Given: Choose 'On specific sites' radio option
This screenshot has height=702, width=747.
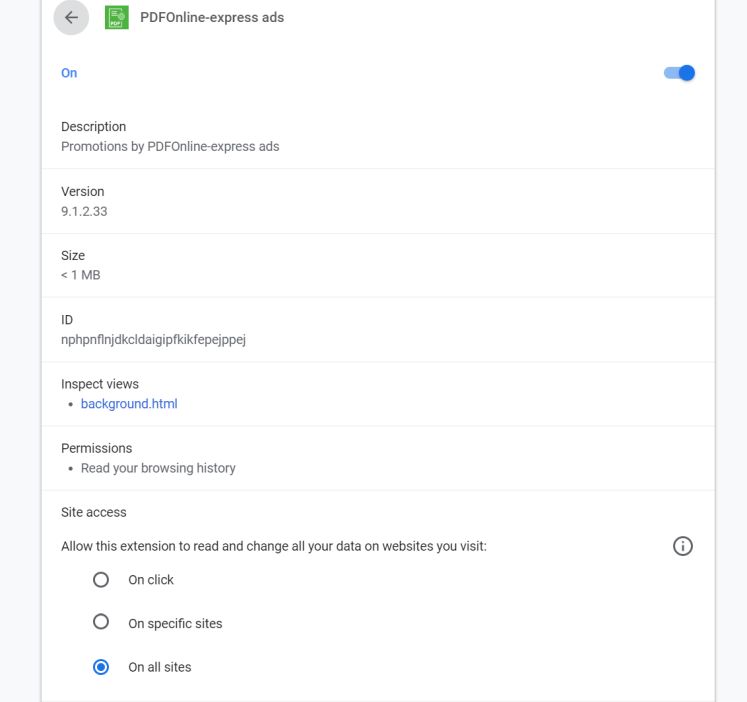Looking at the screenshot, I should click(x=100, y=622).
